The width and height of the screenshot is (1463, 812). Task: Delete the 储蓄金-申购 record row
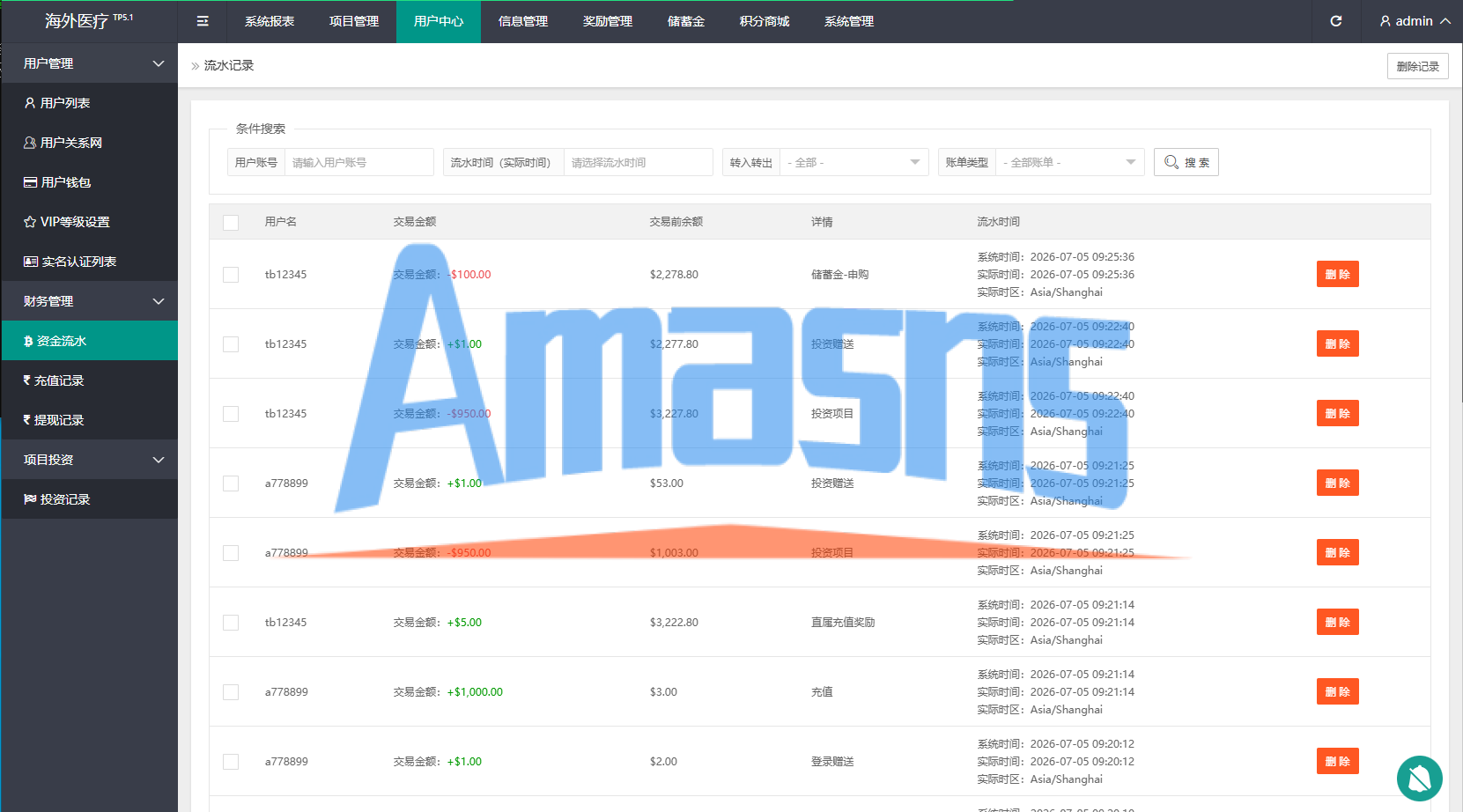[1337, 274]
